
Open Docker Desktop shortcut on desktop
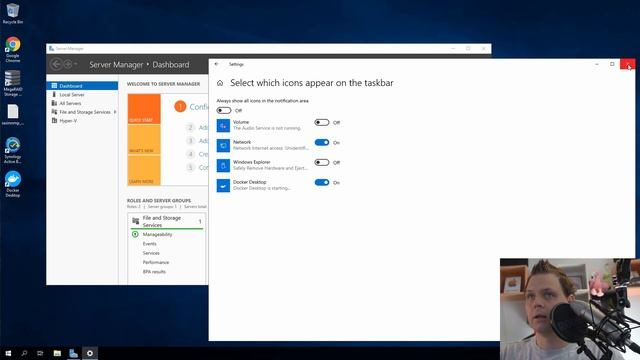(x=13, y=184)
